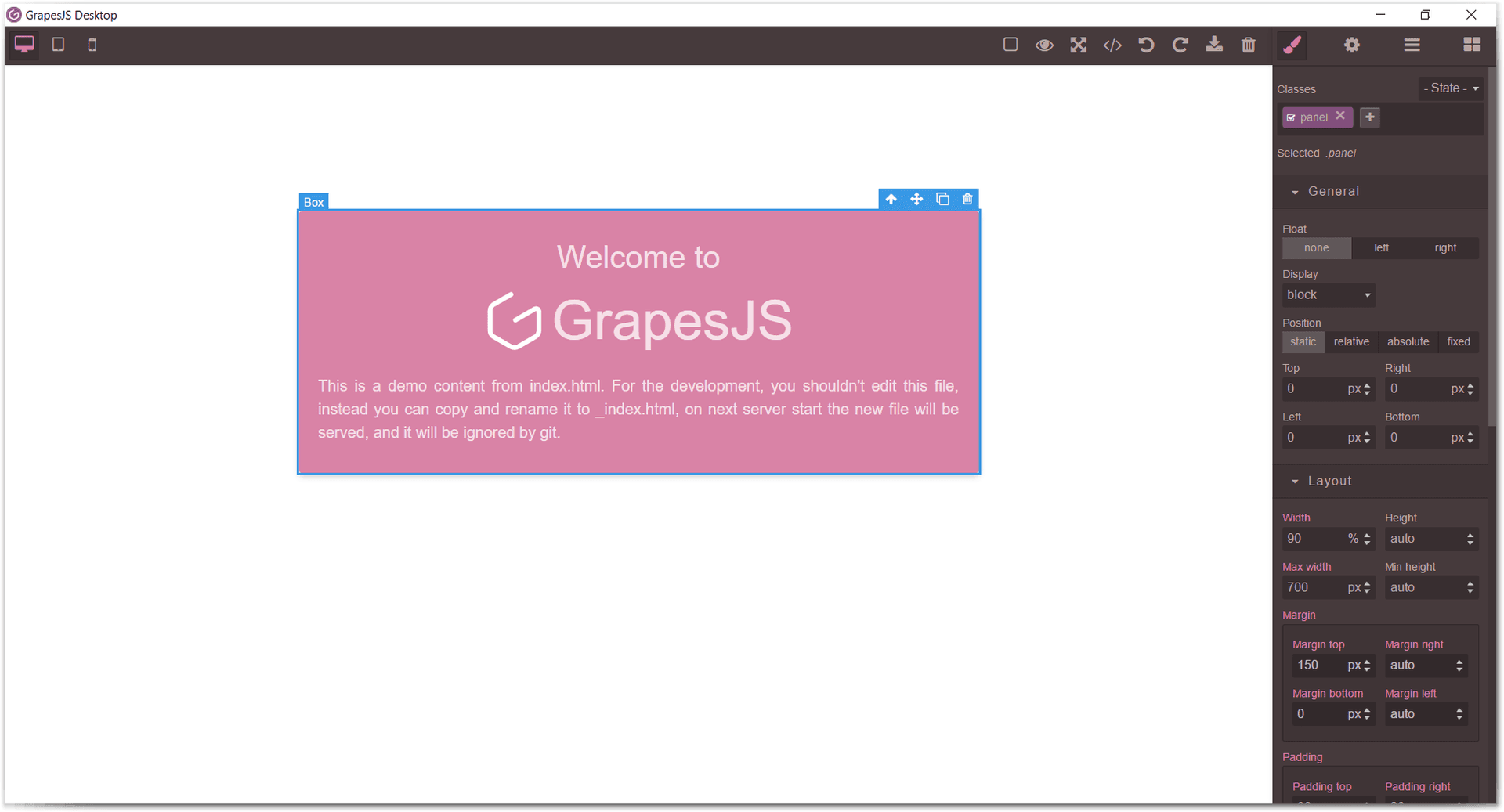Add a new class with plus button
This screenshot has height=812, width=1504.
1369,117
